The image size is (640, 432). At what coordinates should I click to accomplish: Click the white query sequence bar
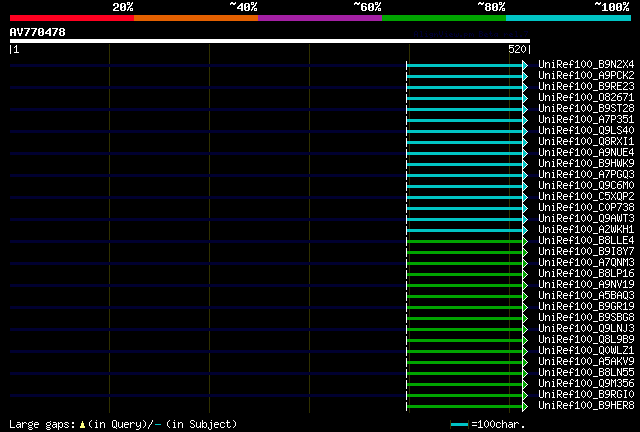(270, 41)
